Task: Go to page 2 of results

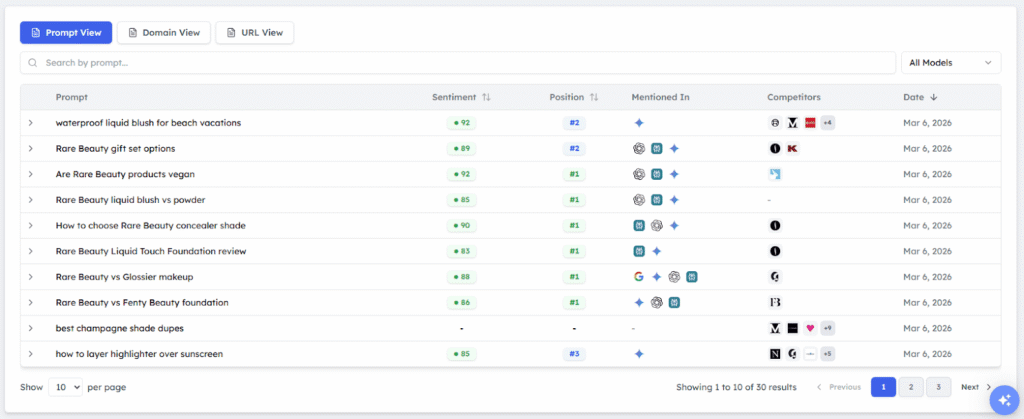Action: [x=911, y=387]
